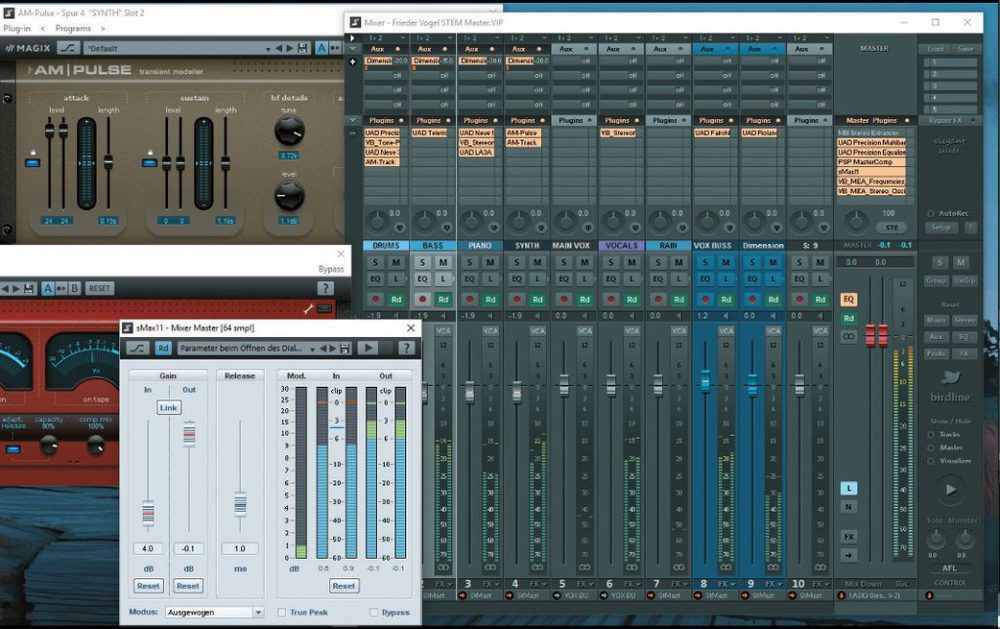Screen dimensions: 1000x629
Task: Click Reset under the In gain slider
Action: (148, 586)
